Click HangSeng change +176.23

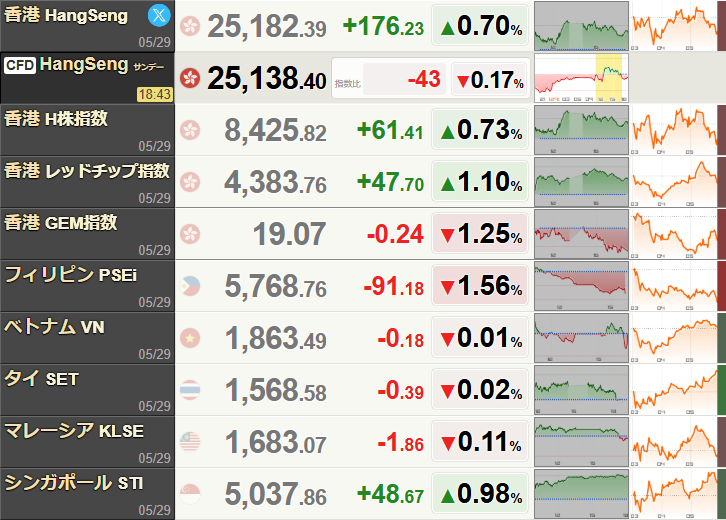click(x=383, y=26)
